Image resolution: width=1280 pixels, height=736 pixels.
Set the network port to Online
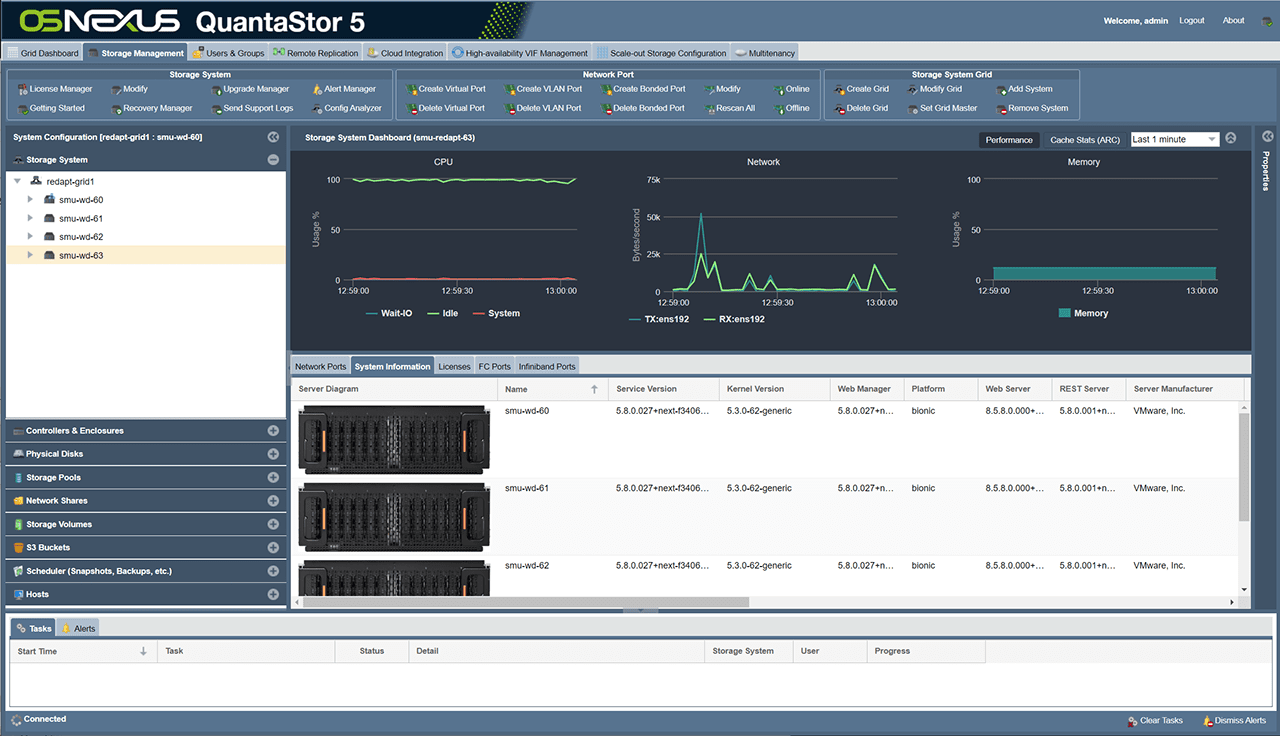[x=791, y=89]
